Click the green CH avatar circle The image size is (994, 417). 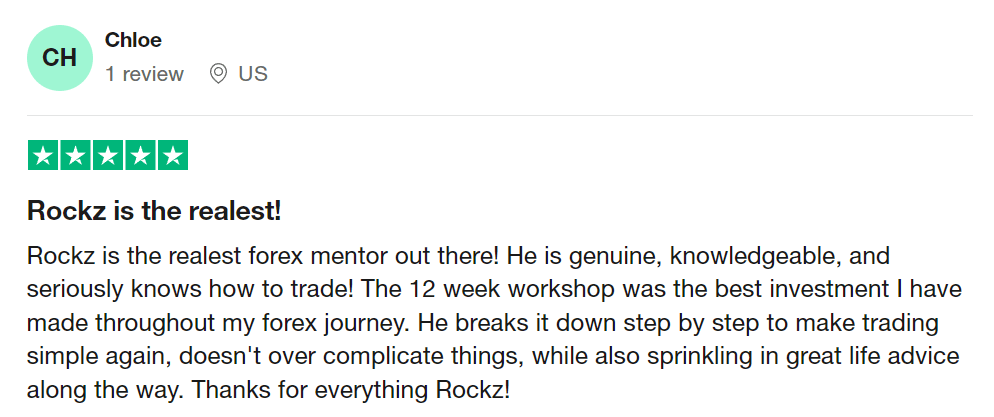click(60, 58)
